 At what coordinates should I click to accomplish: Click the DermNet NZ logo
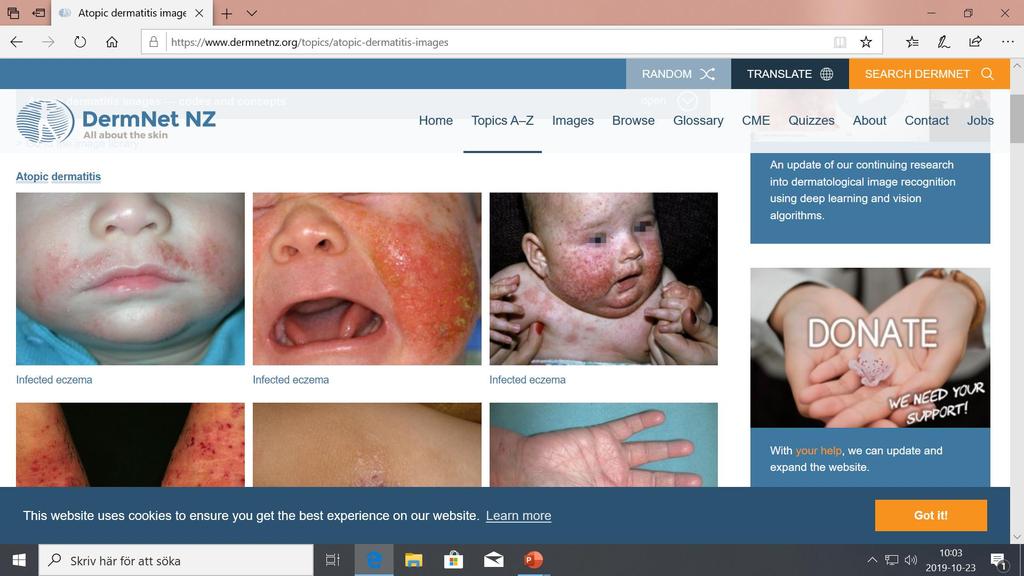[116, 121]
